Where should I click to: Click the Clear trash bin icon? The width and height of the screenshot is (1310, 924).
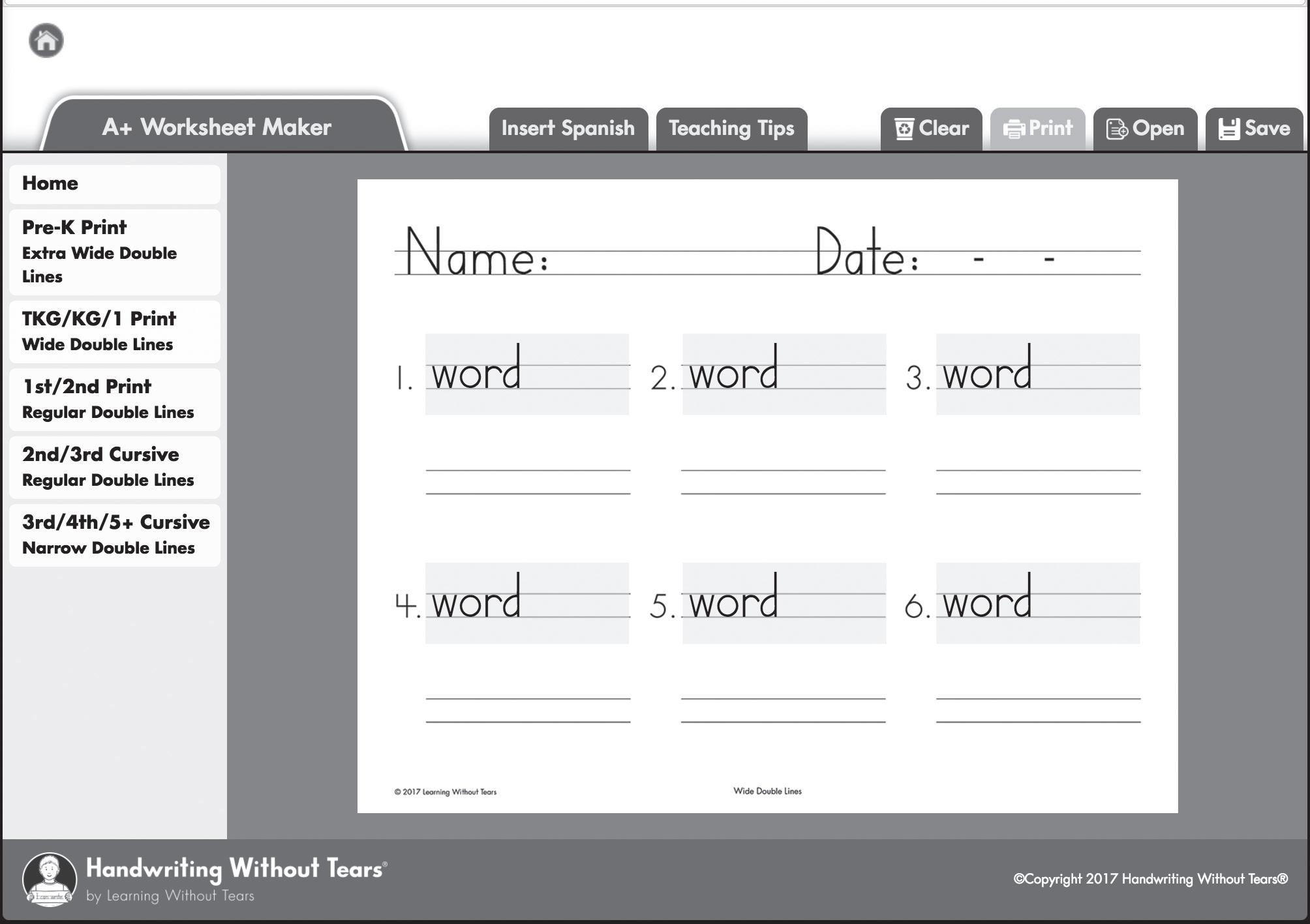pyautogui.click(x=904, y=128)
